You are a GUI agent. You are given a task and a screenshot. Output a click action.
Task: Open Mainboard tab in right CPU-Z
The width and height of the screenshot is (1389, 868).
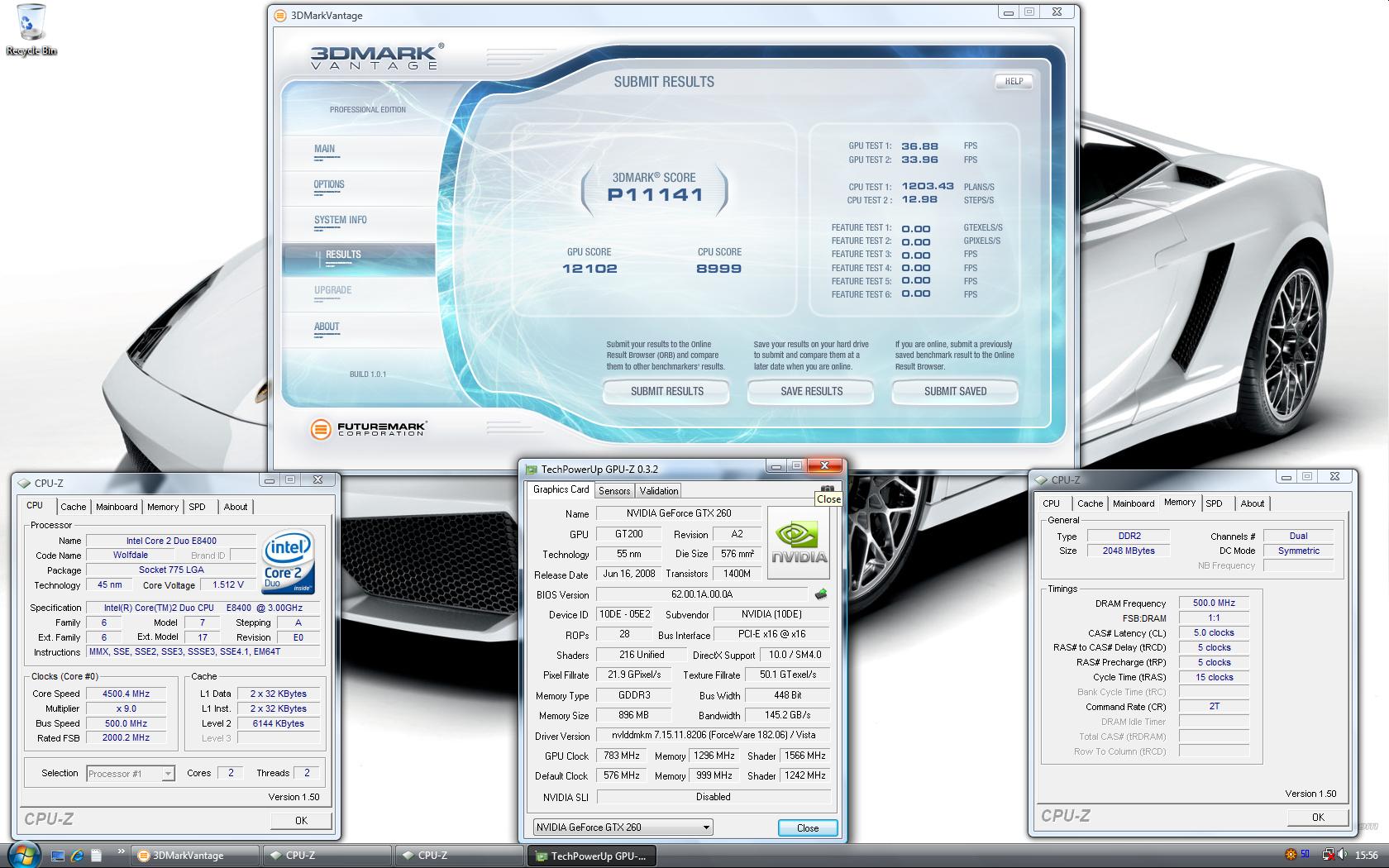[x=1134, y=503]
